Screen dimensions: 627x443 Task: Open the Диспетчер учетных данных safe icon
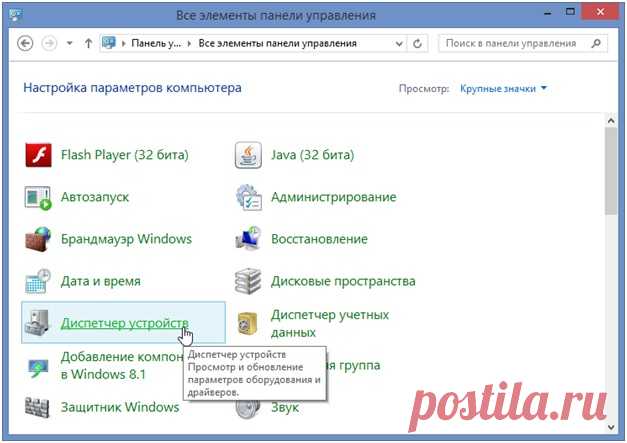(248, 323)
